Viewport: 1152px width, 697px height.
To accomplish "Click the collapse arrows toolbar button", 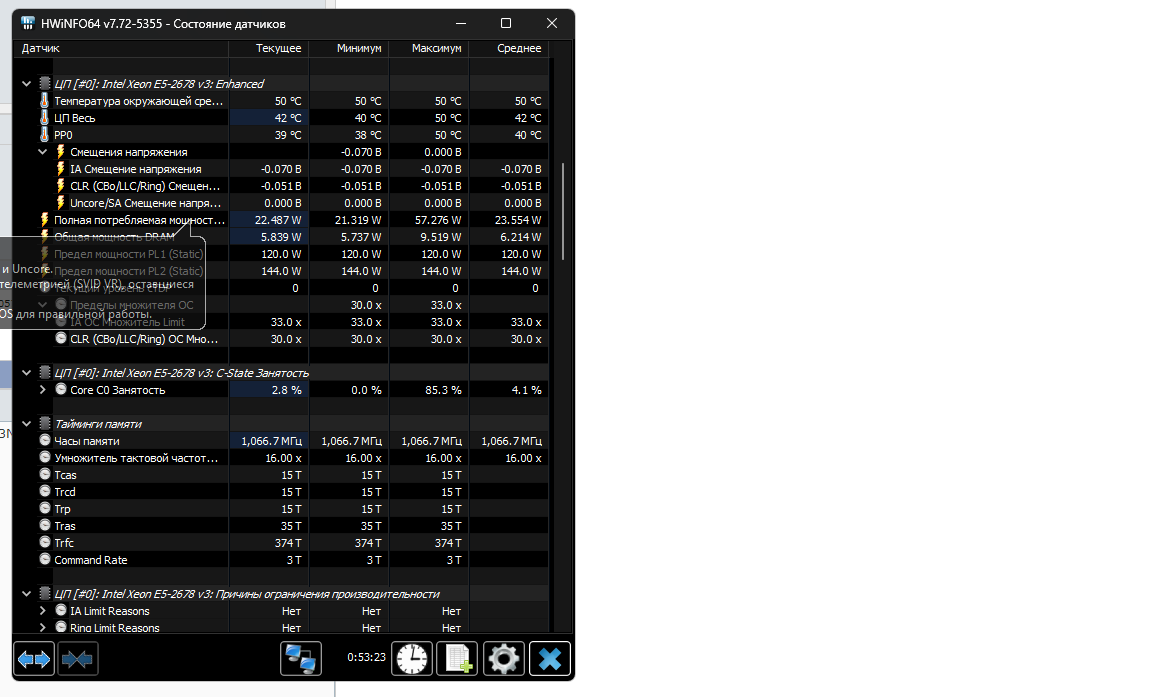I will pyautogui.click(x=77, y=659).
